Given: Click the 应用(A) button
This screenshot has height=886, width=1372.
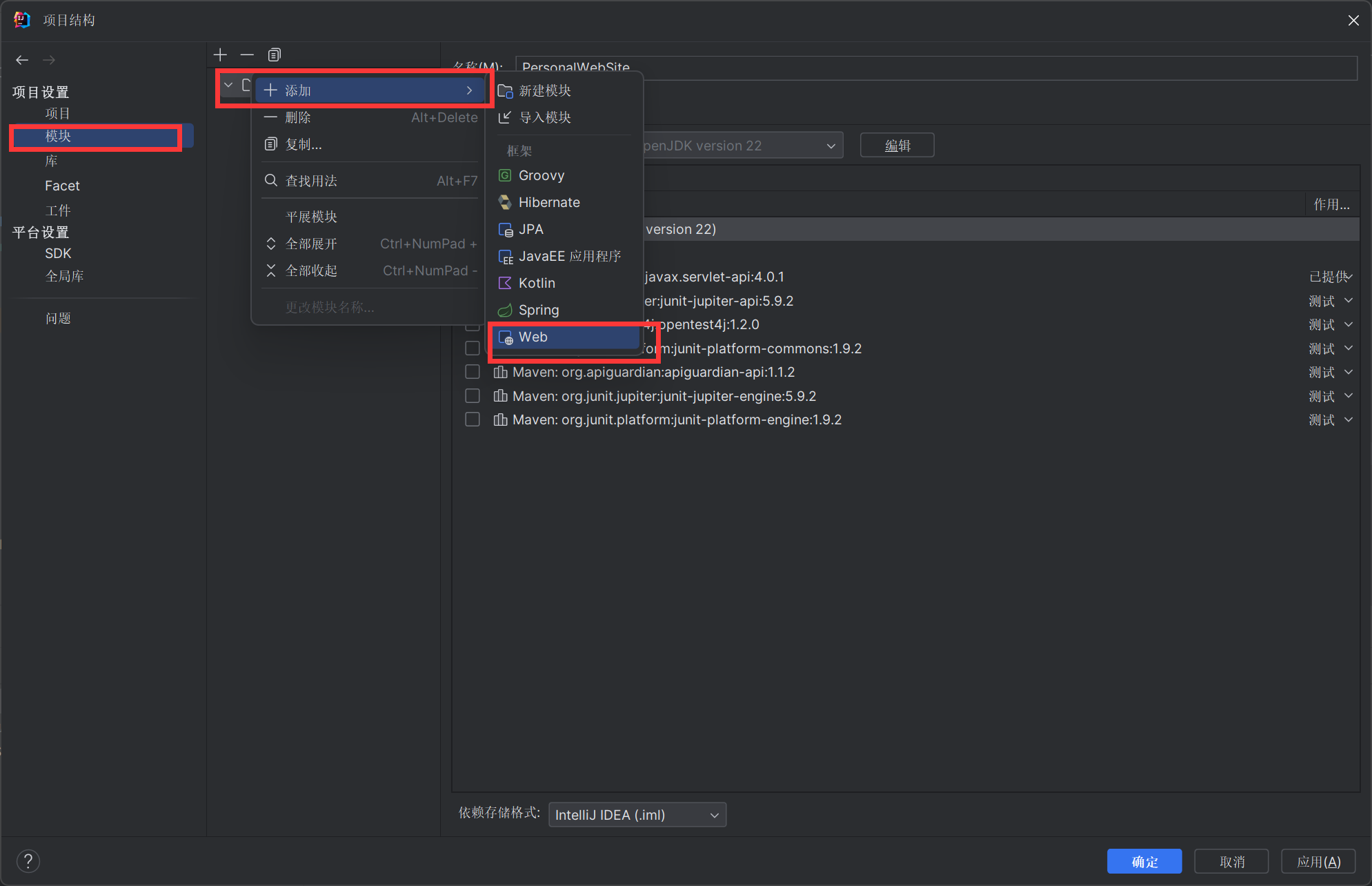Looking at the screenshot, I should [x=1318, y=861].
